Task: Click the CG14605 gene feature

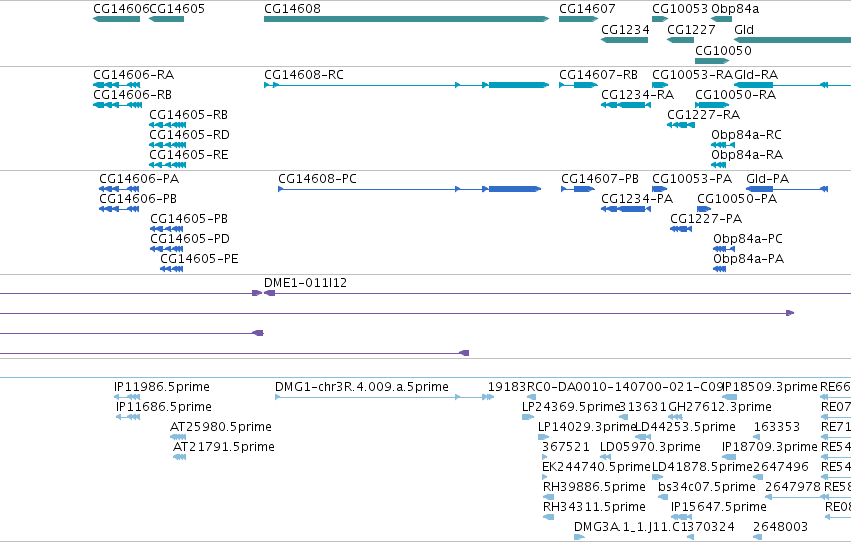Action: [x=166, y=19]
